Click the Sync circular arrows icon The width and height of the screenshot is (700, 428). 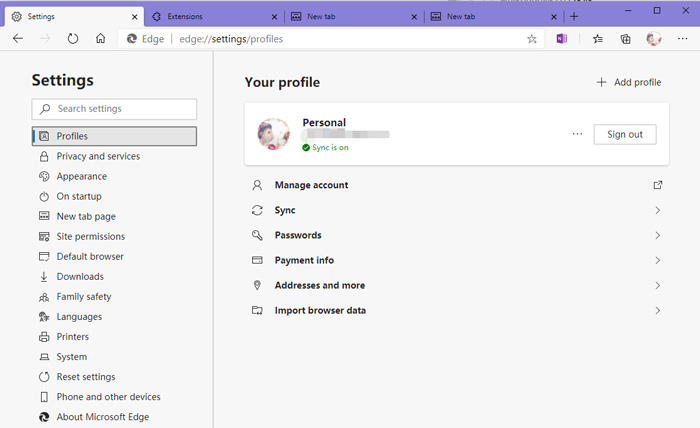257,210
